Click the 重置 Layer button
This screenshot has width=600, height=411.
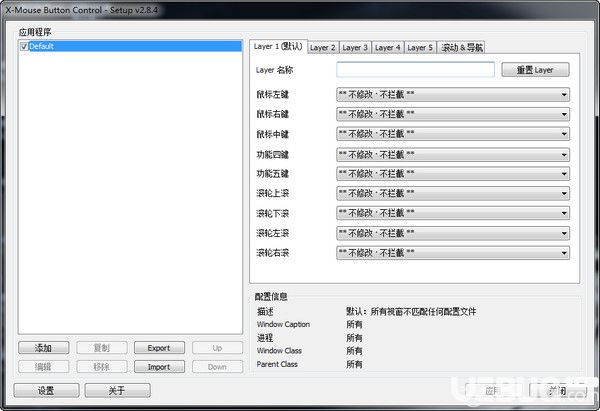pos(535,70)
